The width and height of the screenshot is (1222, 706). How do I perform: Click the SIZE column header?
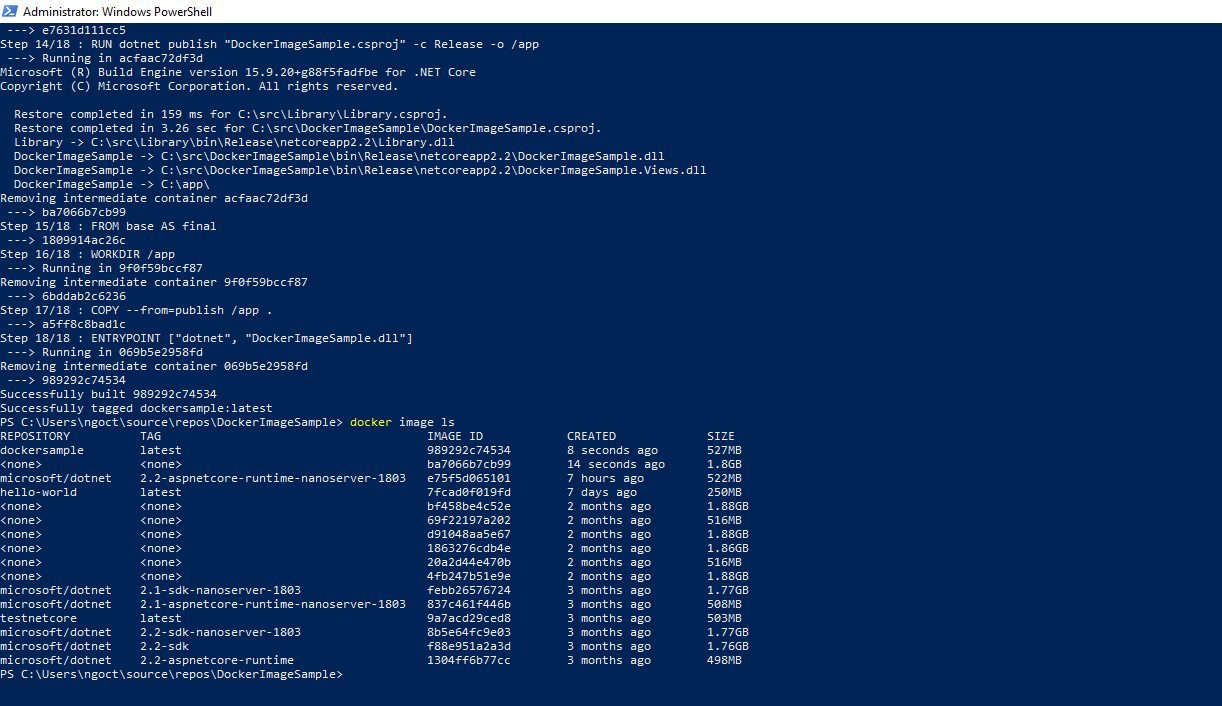click(720, 436)
